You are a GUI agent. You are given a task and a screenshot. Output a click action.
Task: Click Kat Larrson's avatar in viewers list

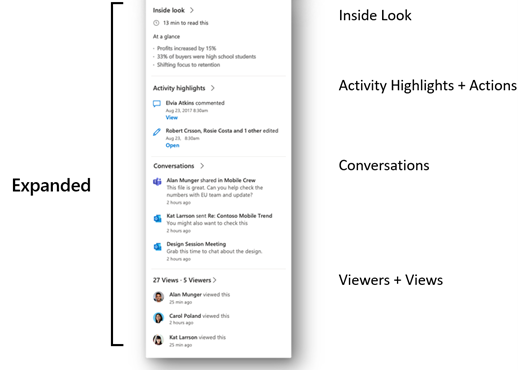pyautogui.click(x=158, y=340)
